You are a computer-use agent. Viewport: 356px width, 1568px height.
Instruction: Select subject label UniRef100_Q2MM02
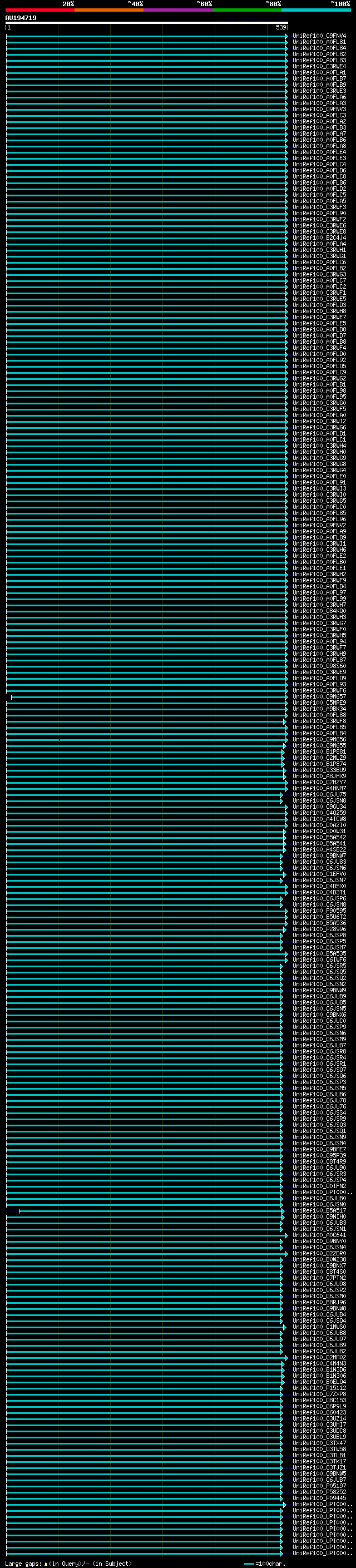coord(319,1357)
